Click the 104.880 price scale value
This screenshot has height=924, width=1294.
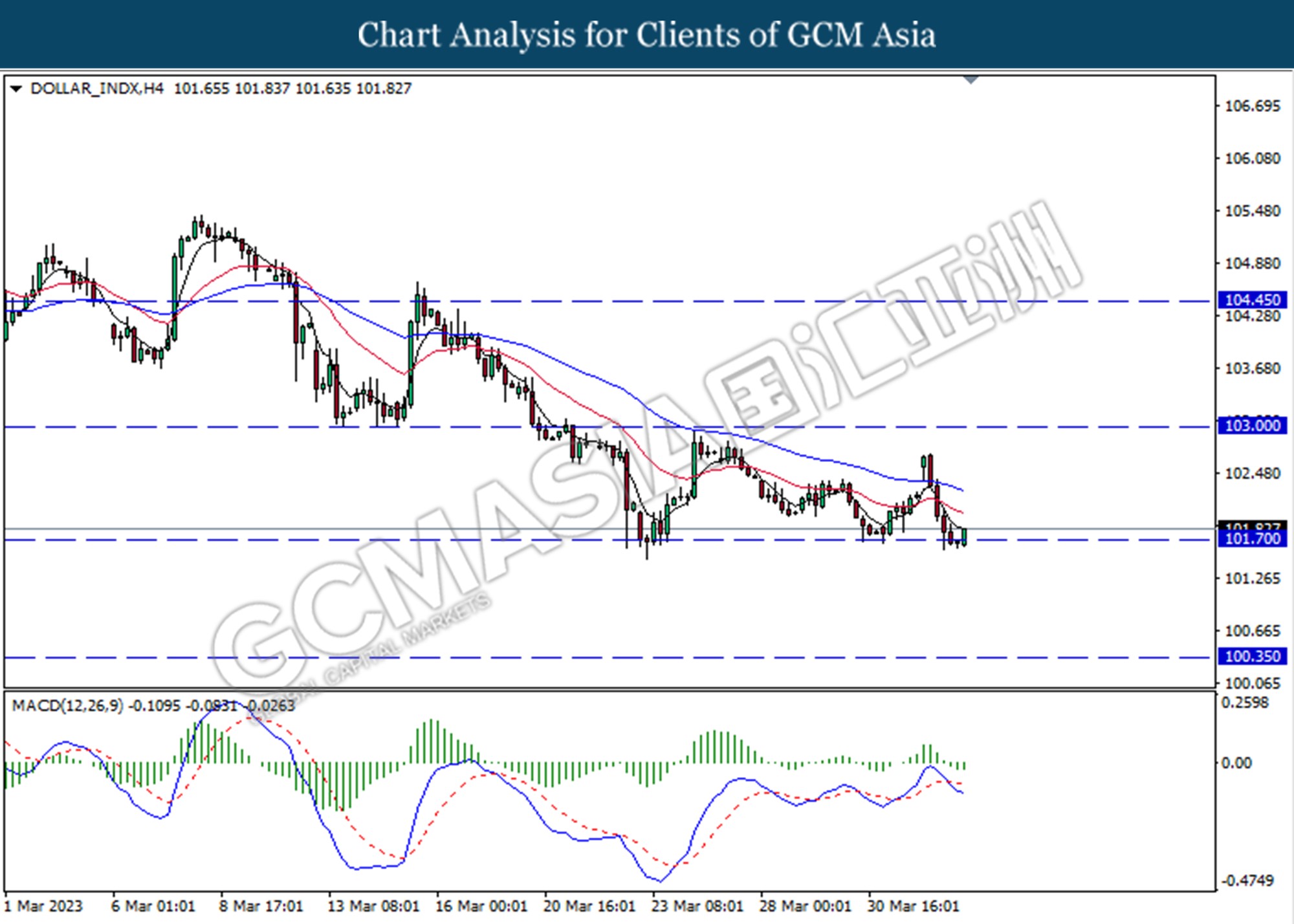coord(1253,263)
